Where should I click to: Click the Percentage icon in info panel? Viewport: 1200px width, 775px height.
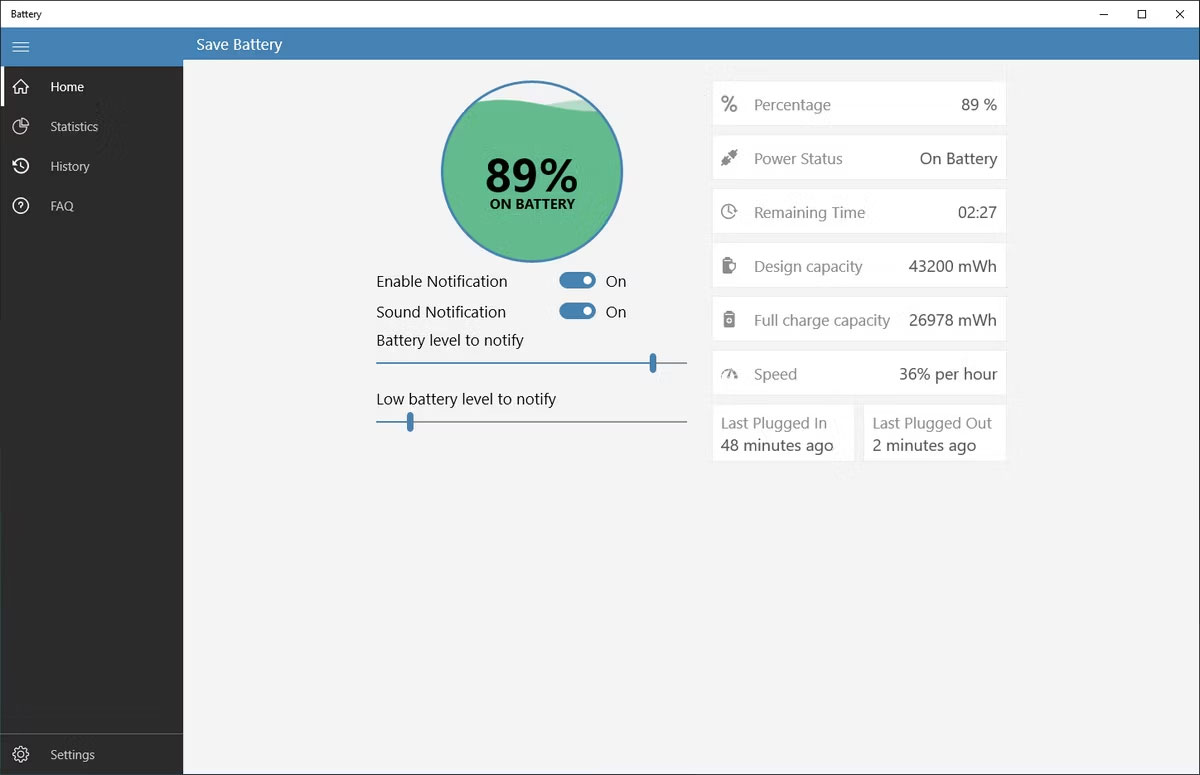[x=728, y=104]
